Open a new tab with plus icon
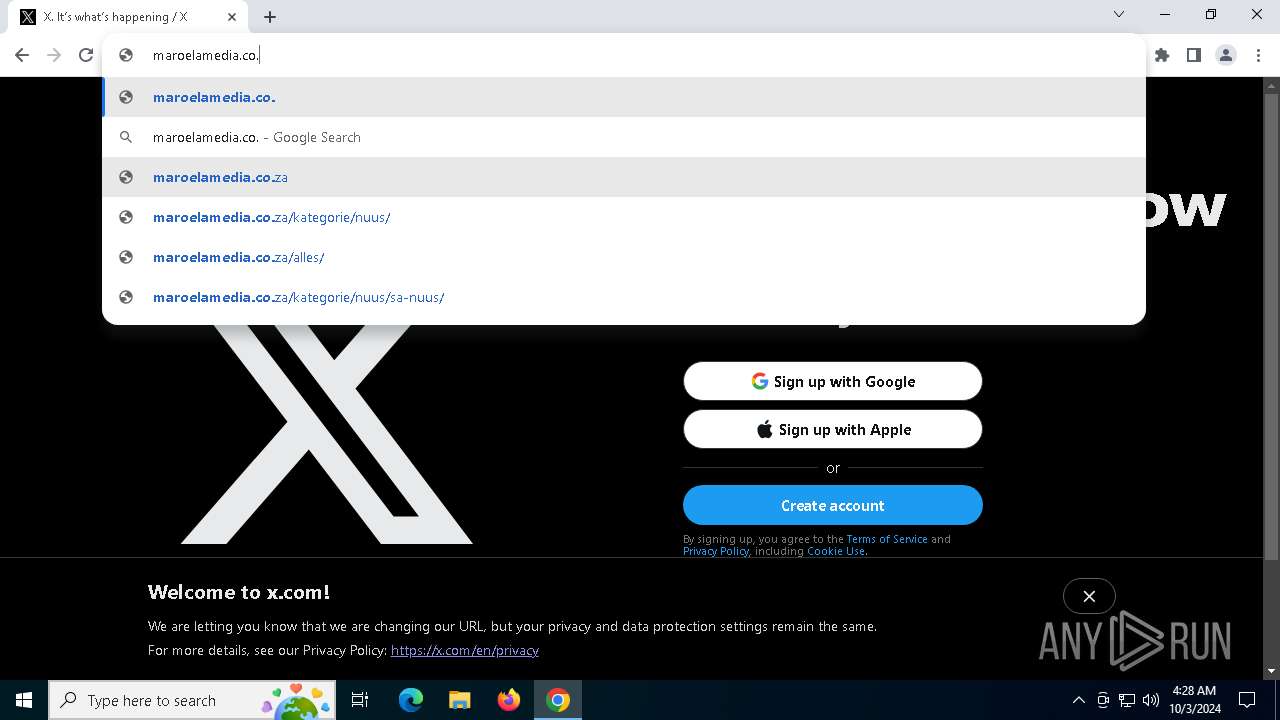 click(x=270, y=17)
